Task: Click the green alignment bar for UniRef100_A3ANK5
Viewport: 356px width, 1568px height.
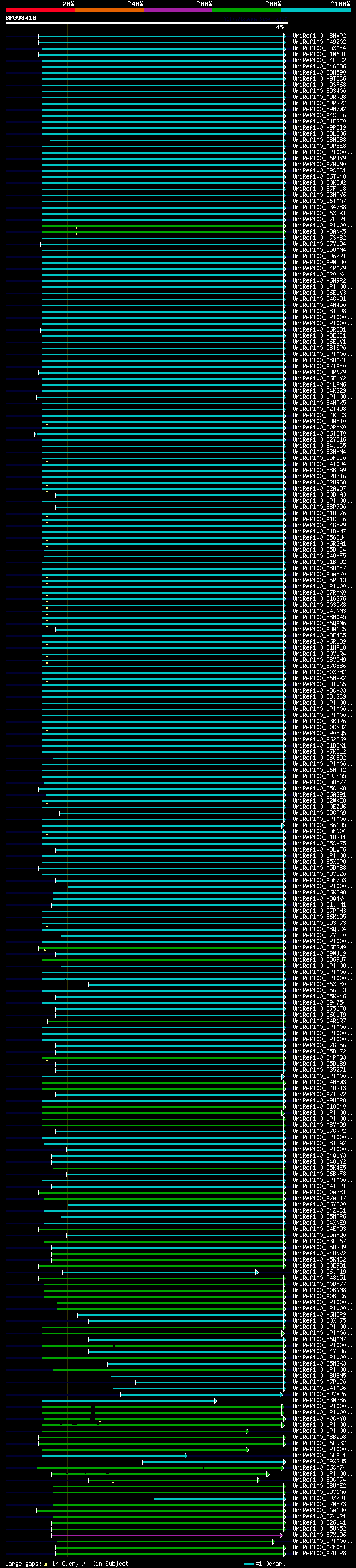Action: [163, 232]
